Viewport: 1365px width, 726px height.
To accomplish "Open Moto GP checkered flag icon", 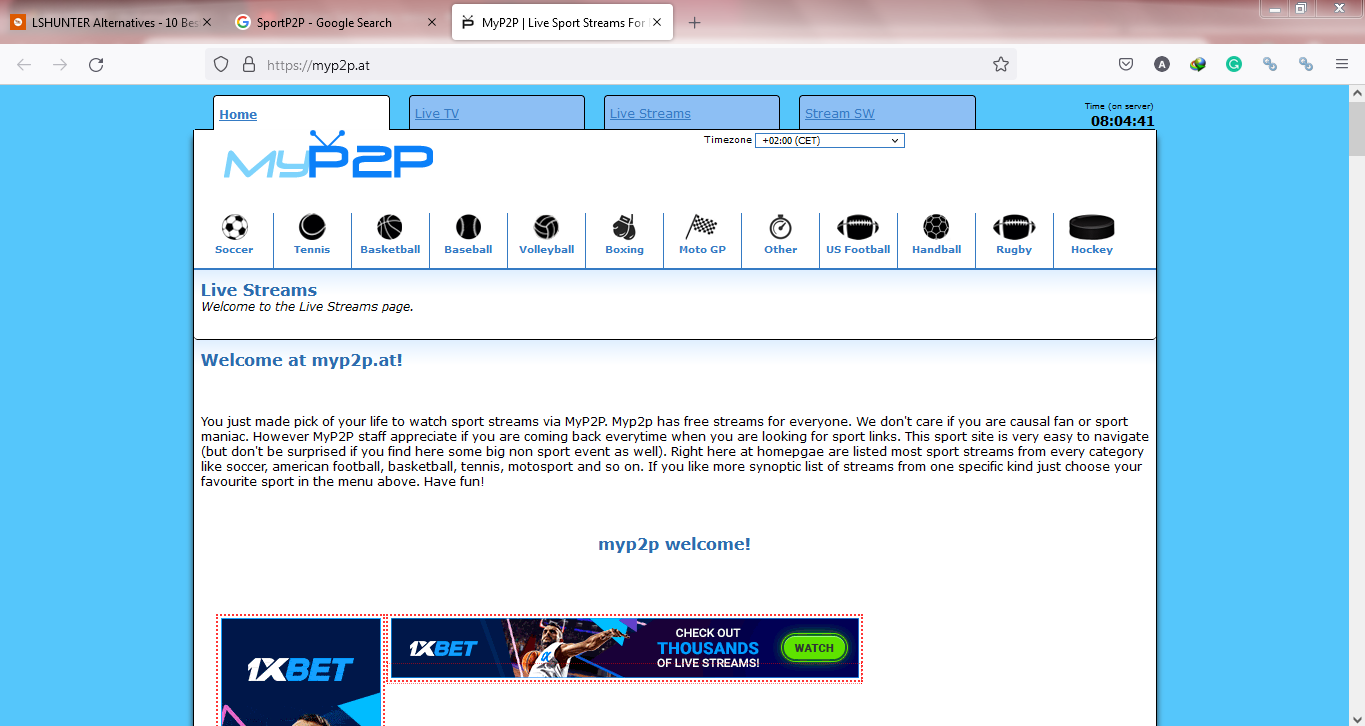I will click(702, 227).
